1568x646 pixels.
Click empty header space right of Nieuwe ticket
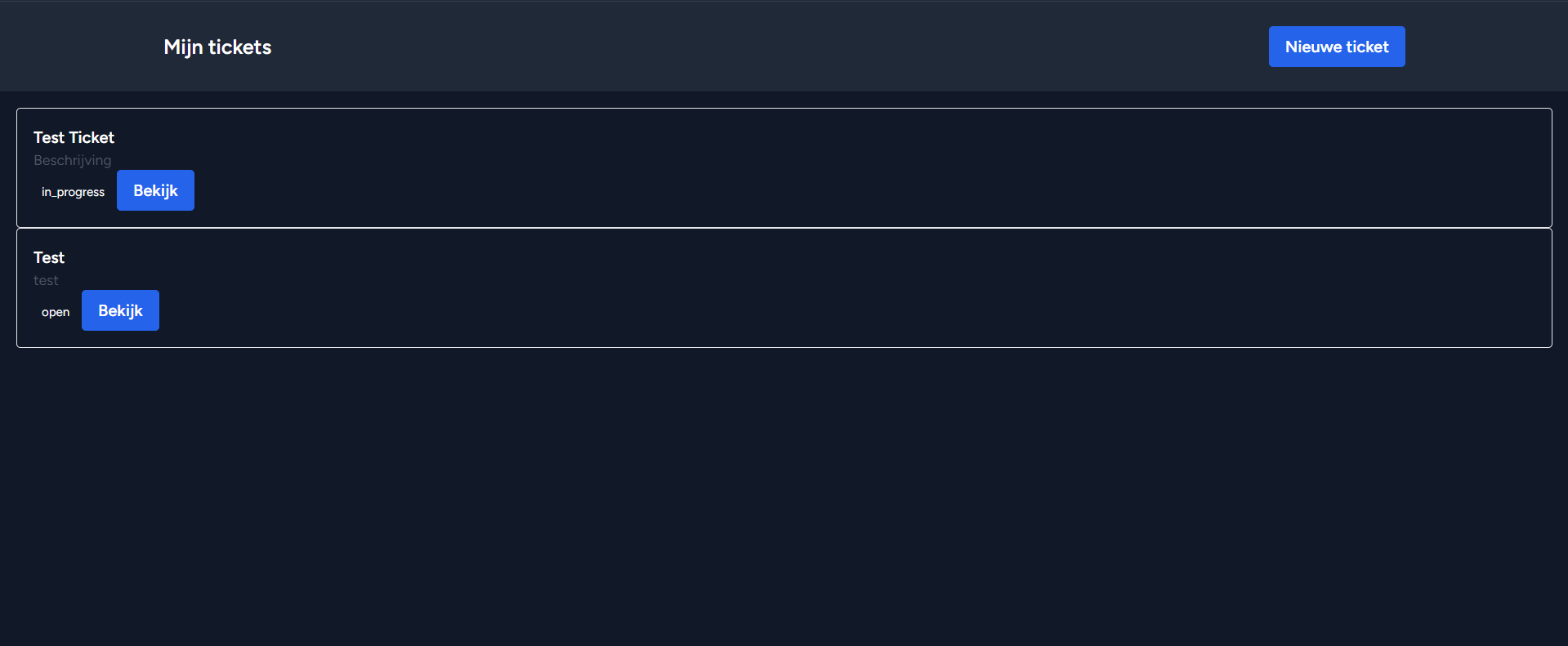pyautogui.click(x=1487, y=47)
